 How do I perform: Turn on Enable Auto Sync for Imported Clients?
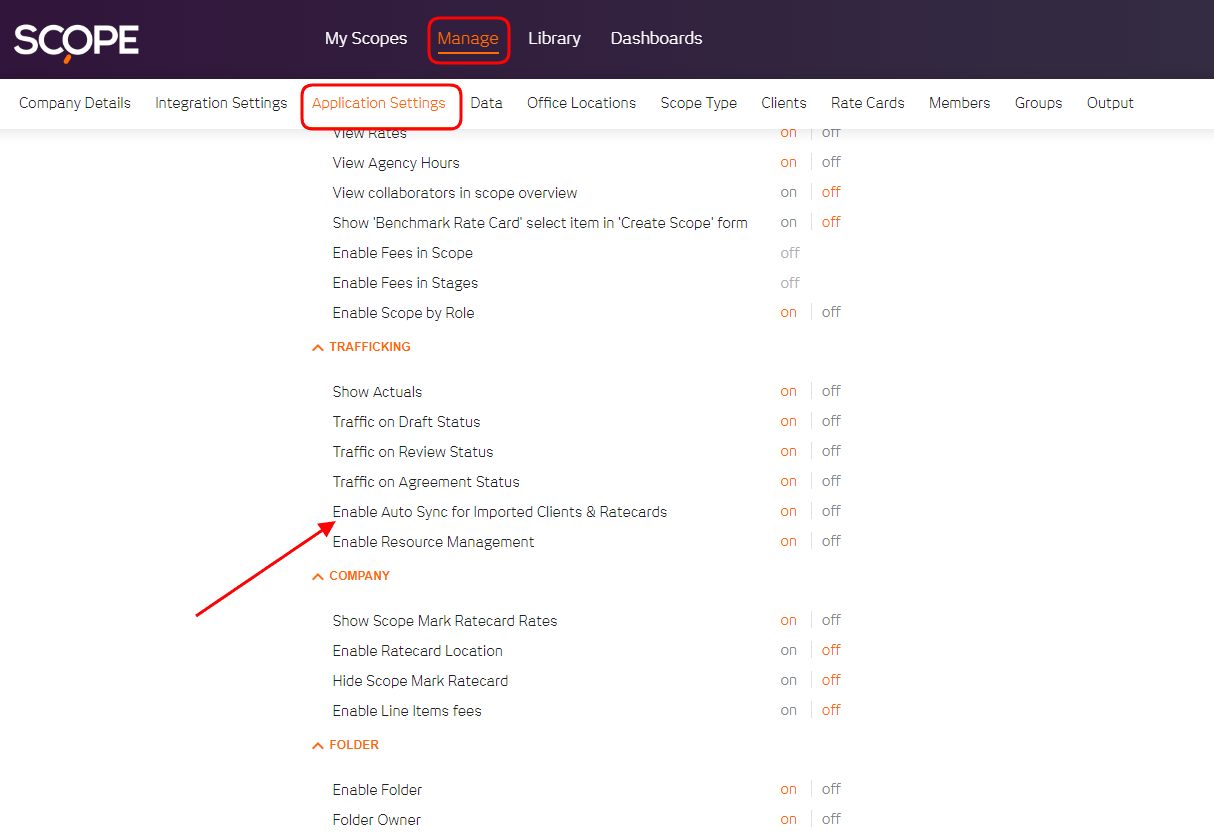pyautogui.click(x=789, y=511)
